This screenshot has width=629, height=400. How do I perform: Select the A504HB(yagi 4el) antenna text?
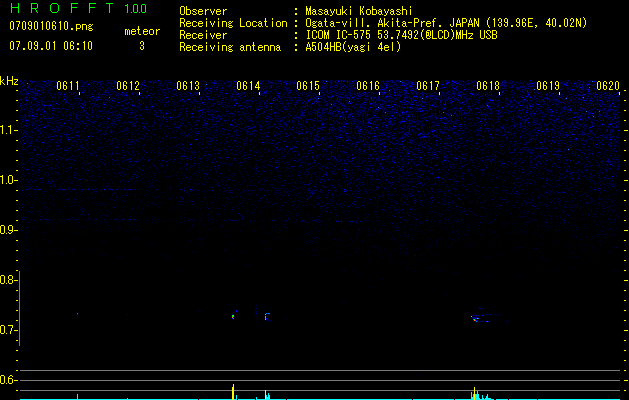click(353, 47)
